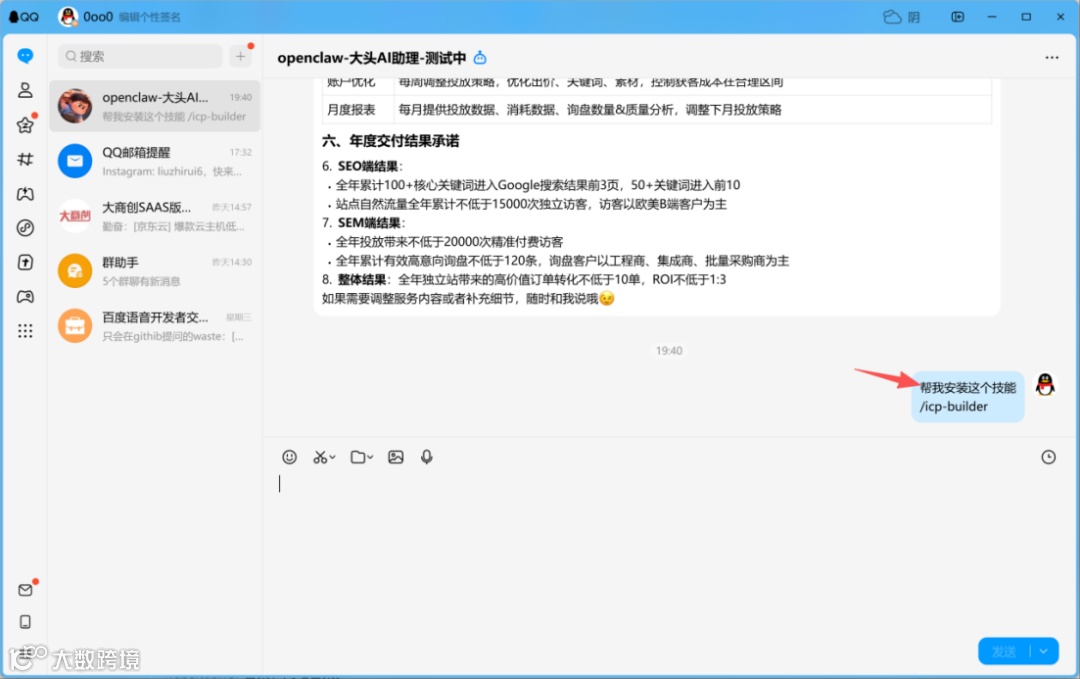Click the voice message microphone icon
This screenshot has height=679, width=1080.
pos(427,457)
